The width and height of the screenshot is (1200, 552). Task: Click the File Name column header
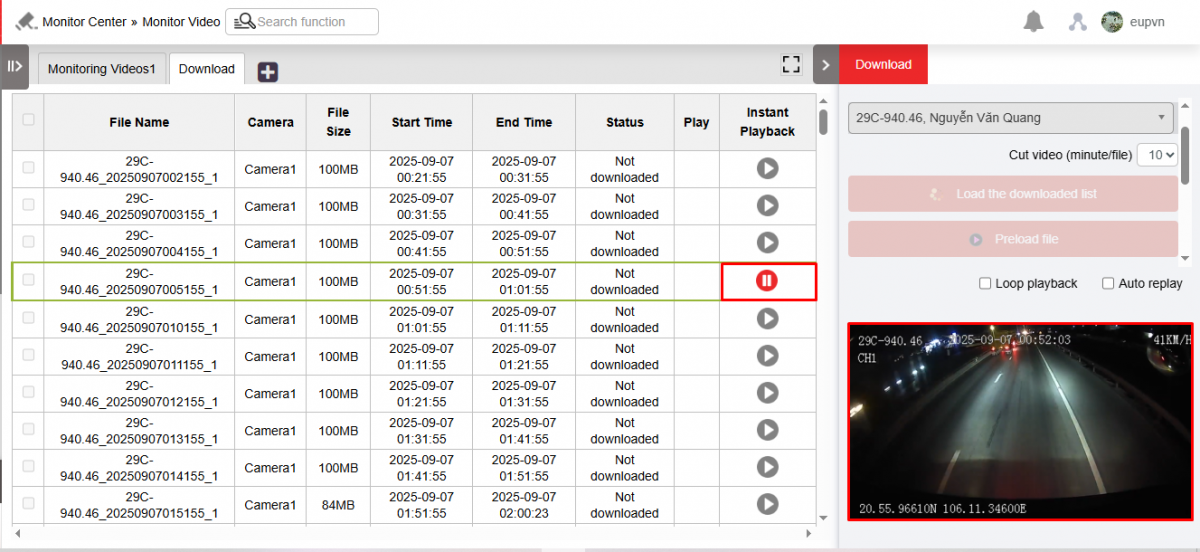pyautogui.click(x=139, y=122)
